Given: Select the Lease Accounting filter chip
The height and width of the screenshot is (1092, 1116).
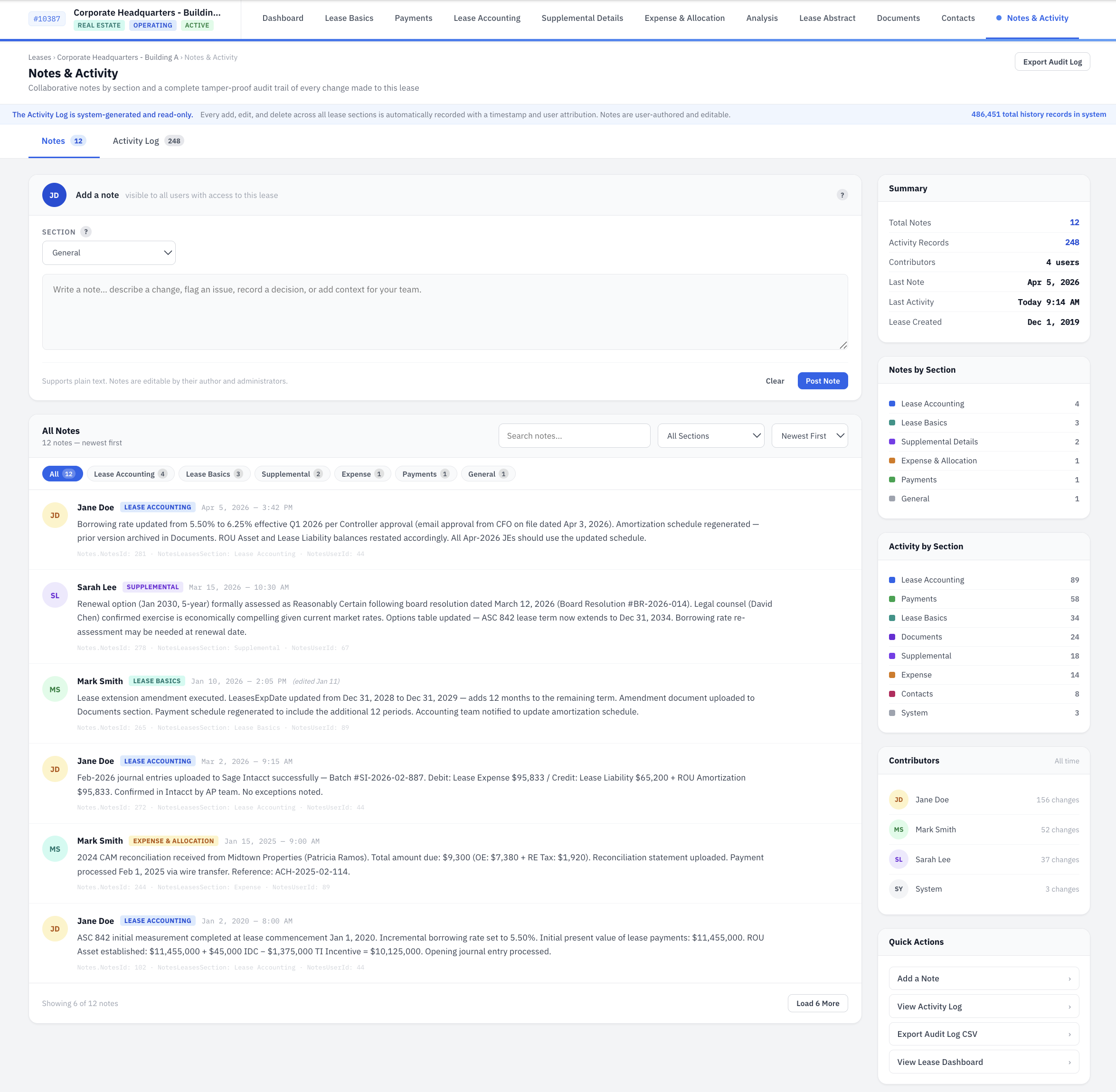Looking at the screenshot, I should (130, 474).
